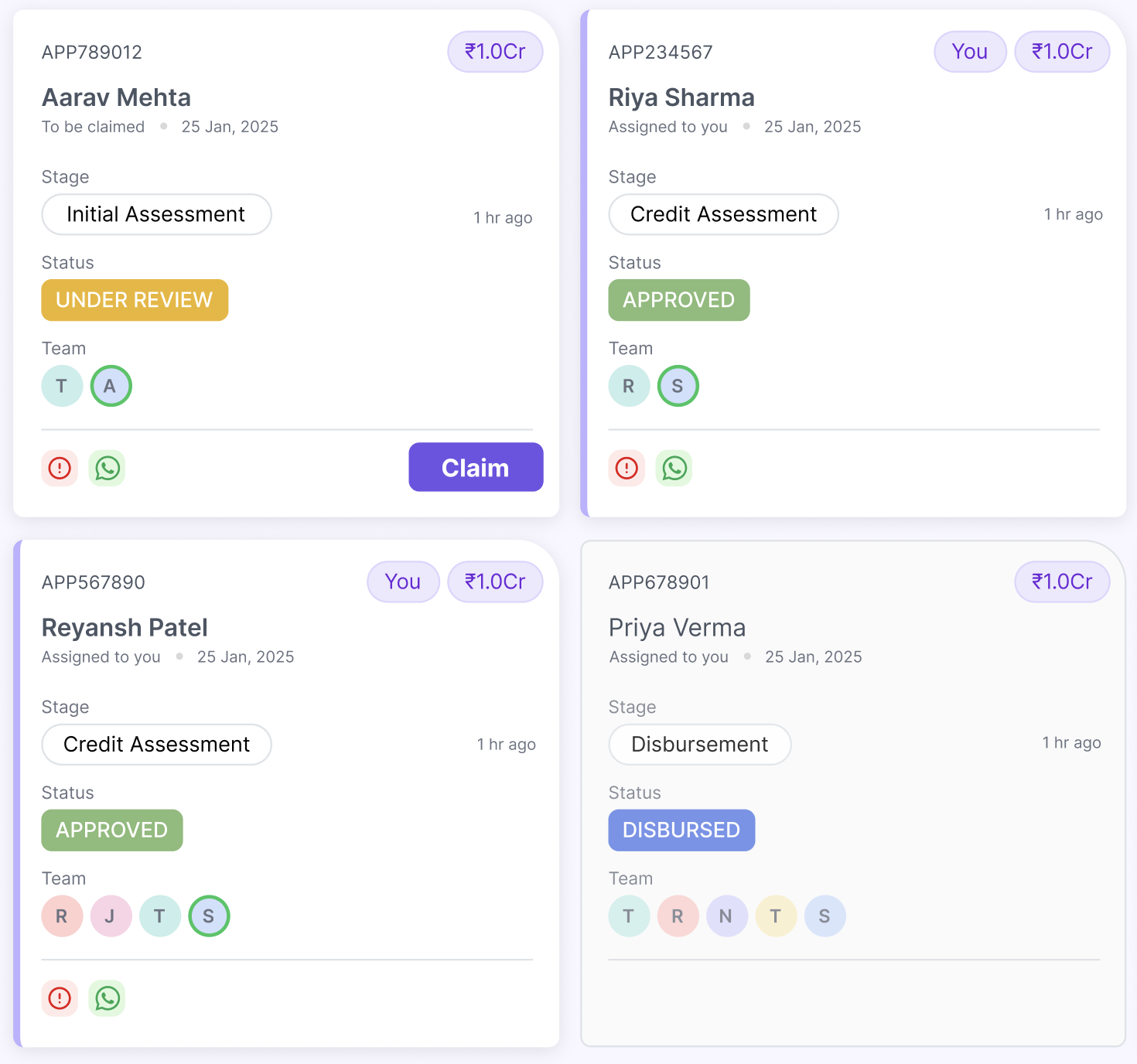1137x1064 pixels.
Task: Toggle the highlighted A avatar on Aarav Mehta's card
Action: 111,385
